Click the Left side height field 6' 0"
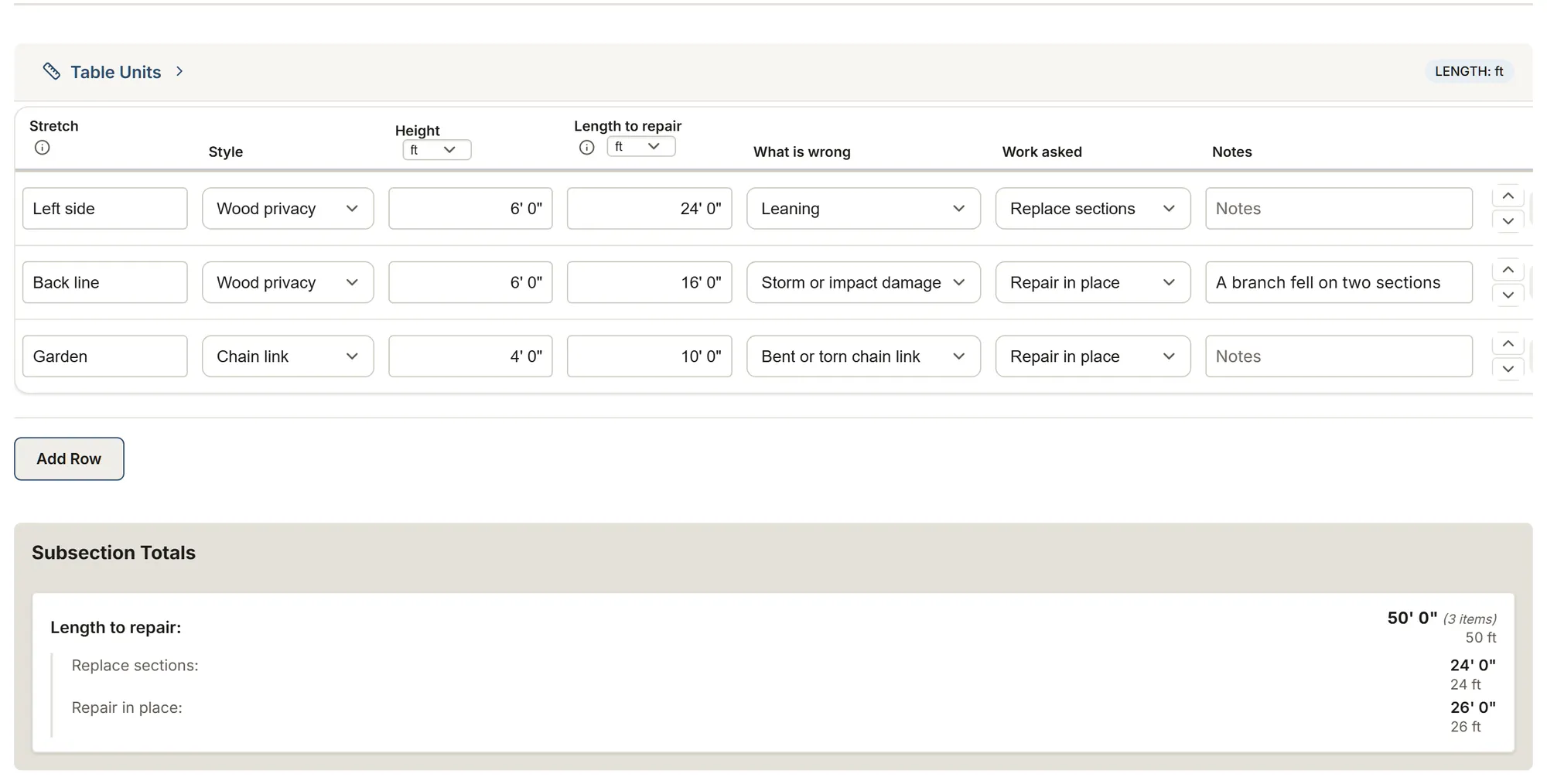This screenshot has height=784, width=1547. pyautogui.click(x=470, y=209)
